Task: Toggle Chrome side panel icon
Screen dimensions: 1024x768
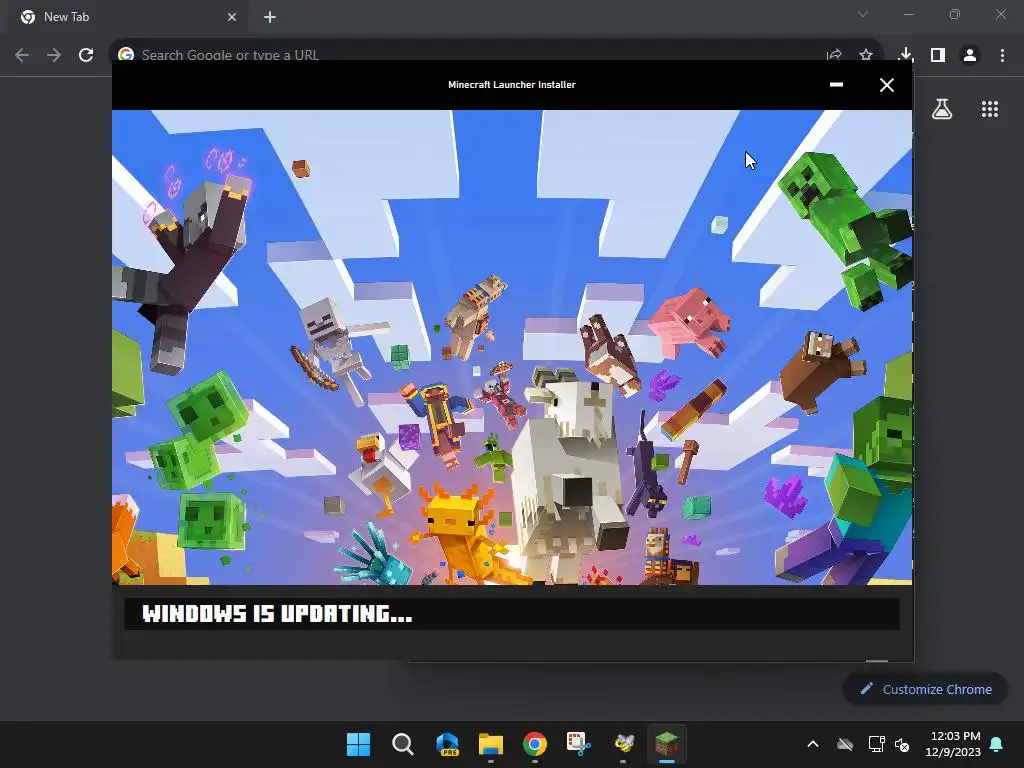Action: pyautogui.click(x=938, y=55)
